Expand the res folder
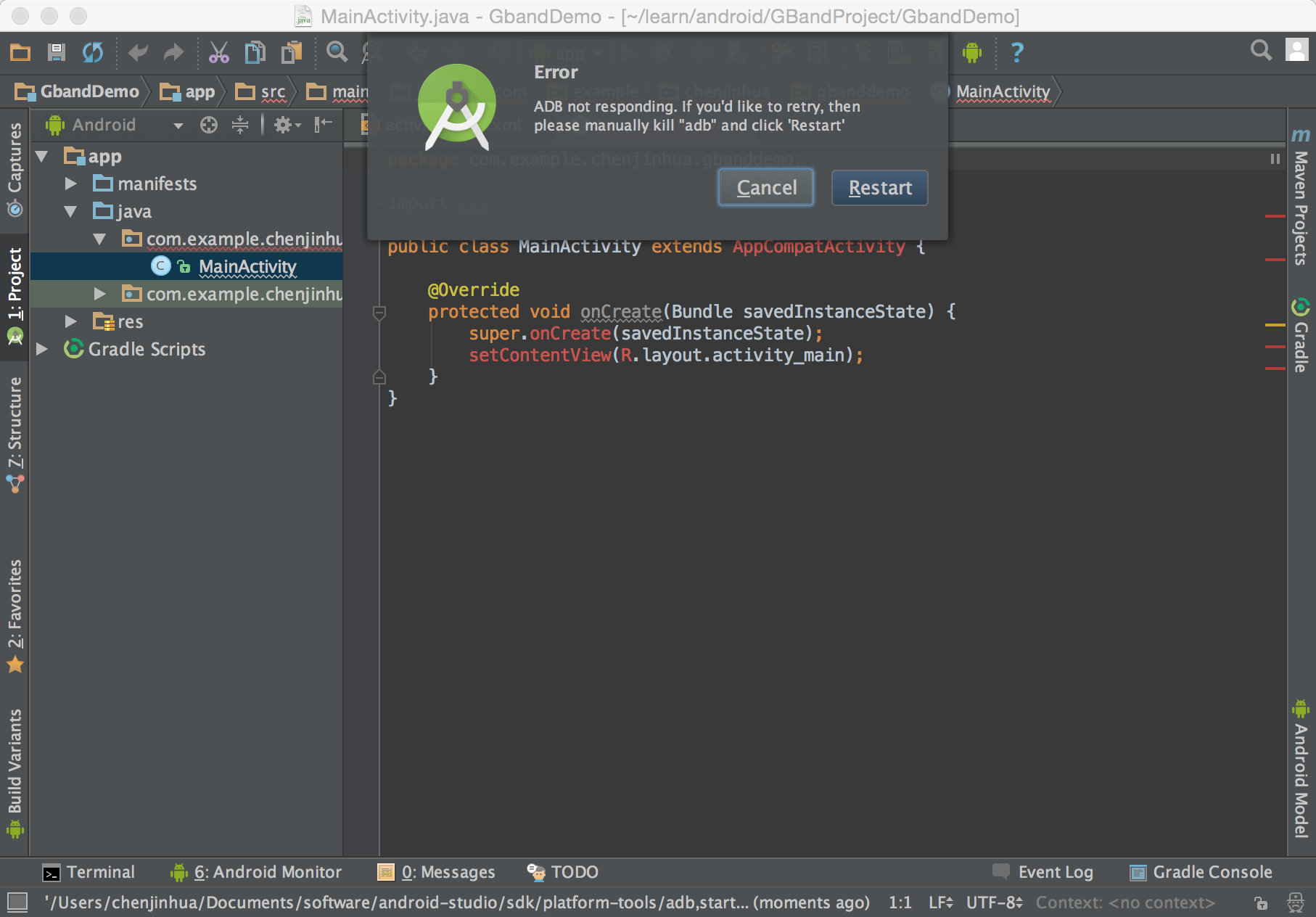This screenshot has height=917, width=1316. point(70,322)
